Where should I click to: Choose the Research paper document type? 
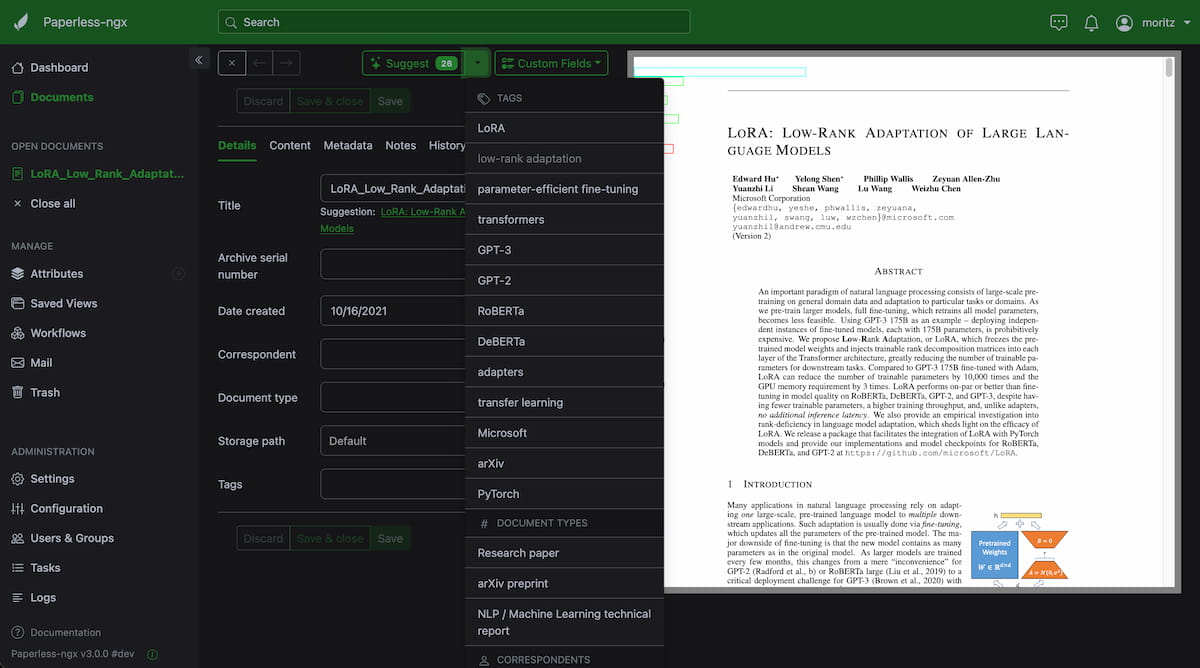click(564, 553)
